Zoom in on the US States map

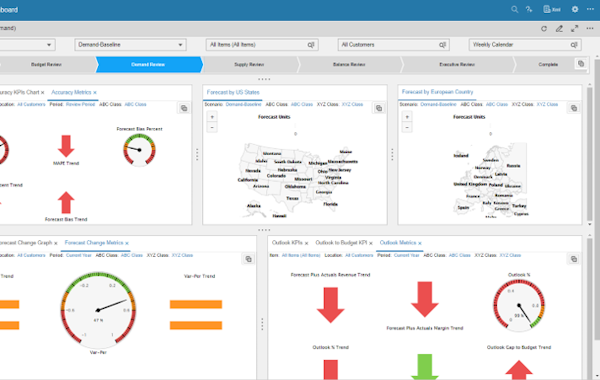[x=212, y=117]
